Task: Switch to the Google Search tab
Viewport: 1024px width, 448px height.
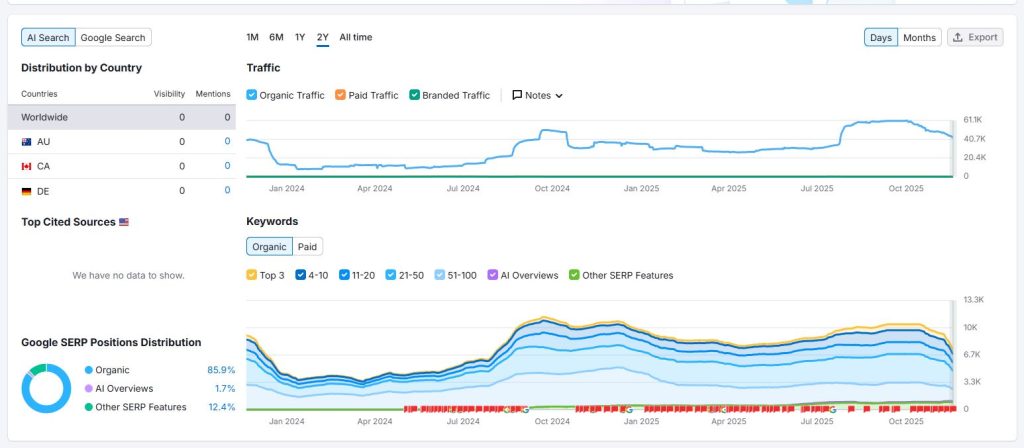Action: tap(113, 38)
